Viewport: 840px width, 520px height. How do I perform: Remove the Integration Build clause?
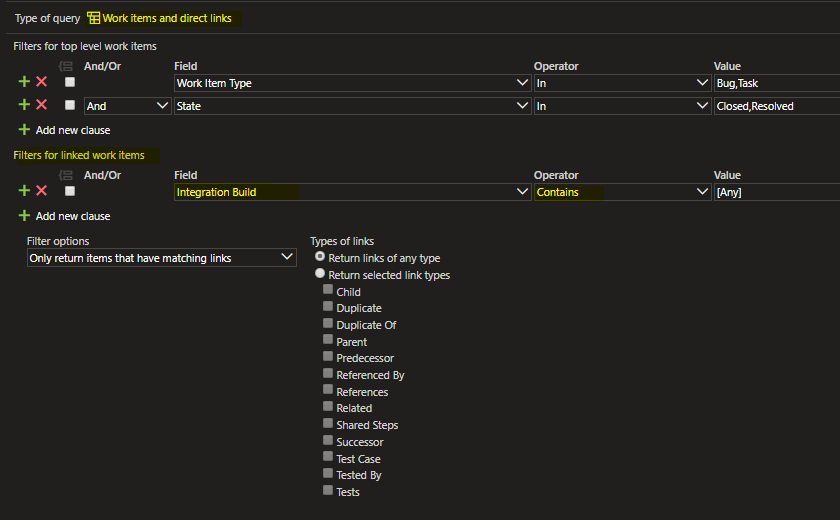tap(41, 191)
